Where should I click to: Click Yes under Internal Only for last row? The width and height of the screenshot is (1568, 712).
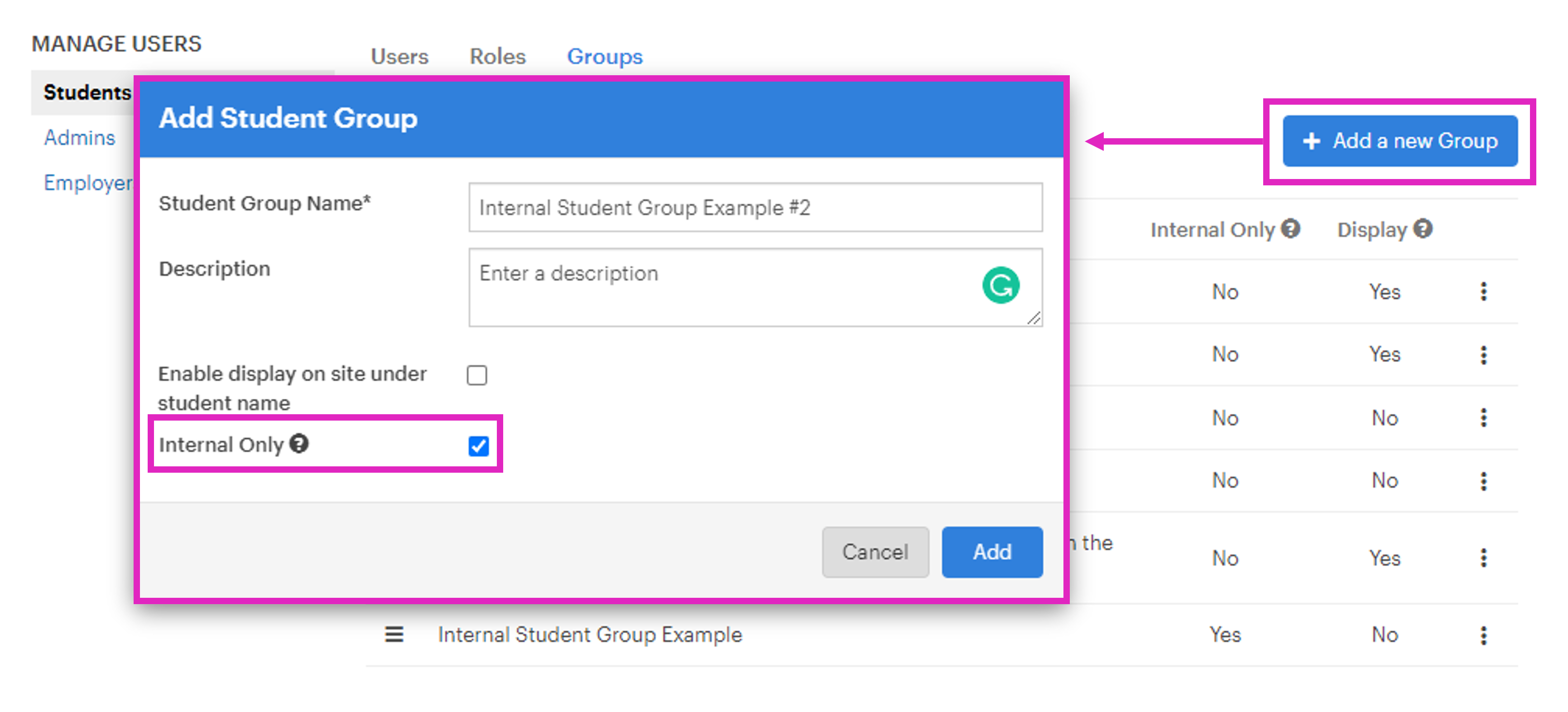pos(1225,635)
